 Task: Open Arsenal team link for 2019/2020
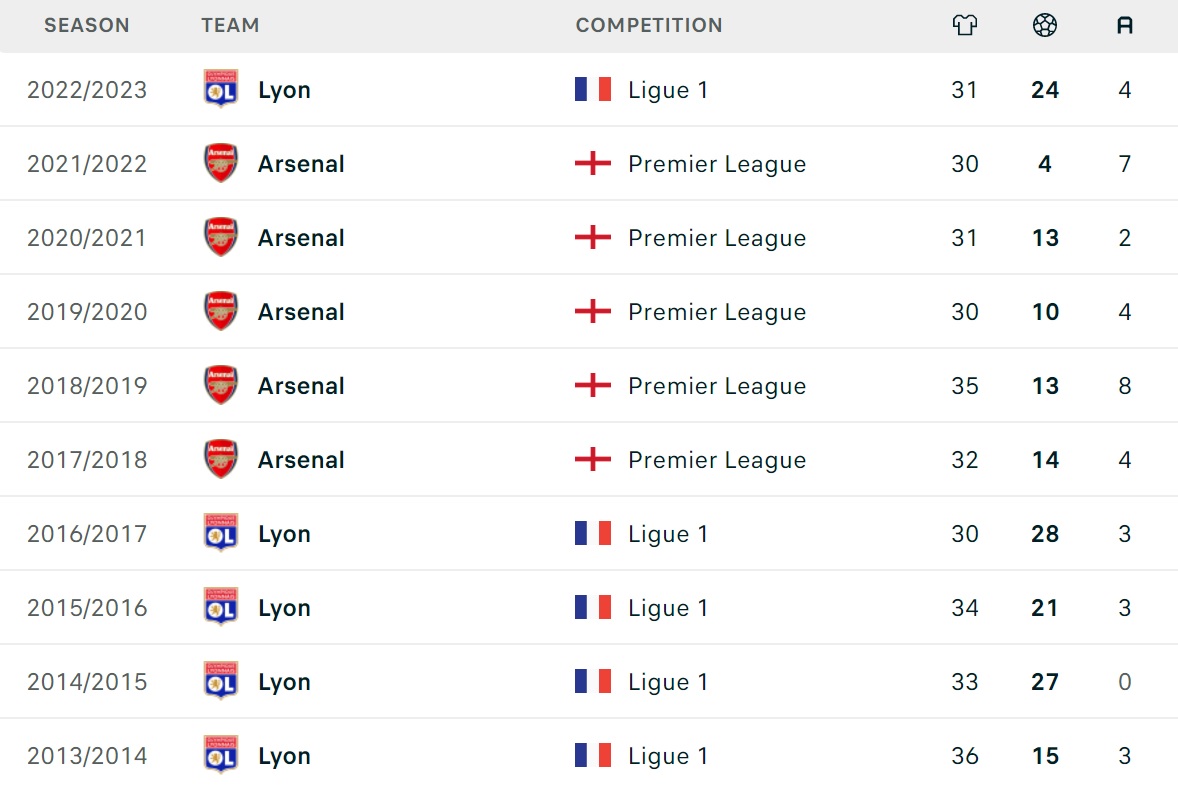pyautogui.click(x=301, y=312)
